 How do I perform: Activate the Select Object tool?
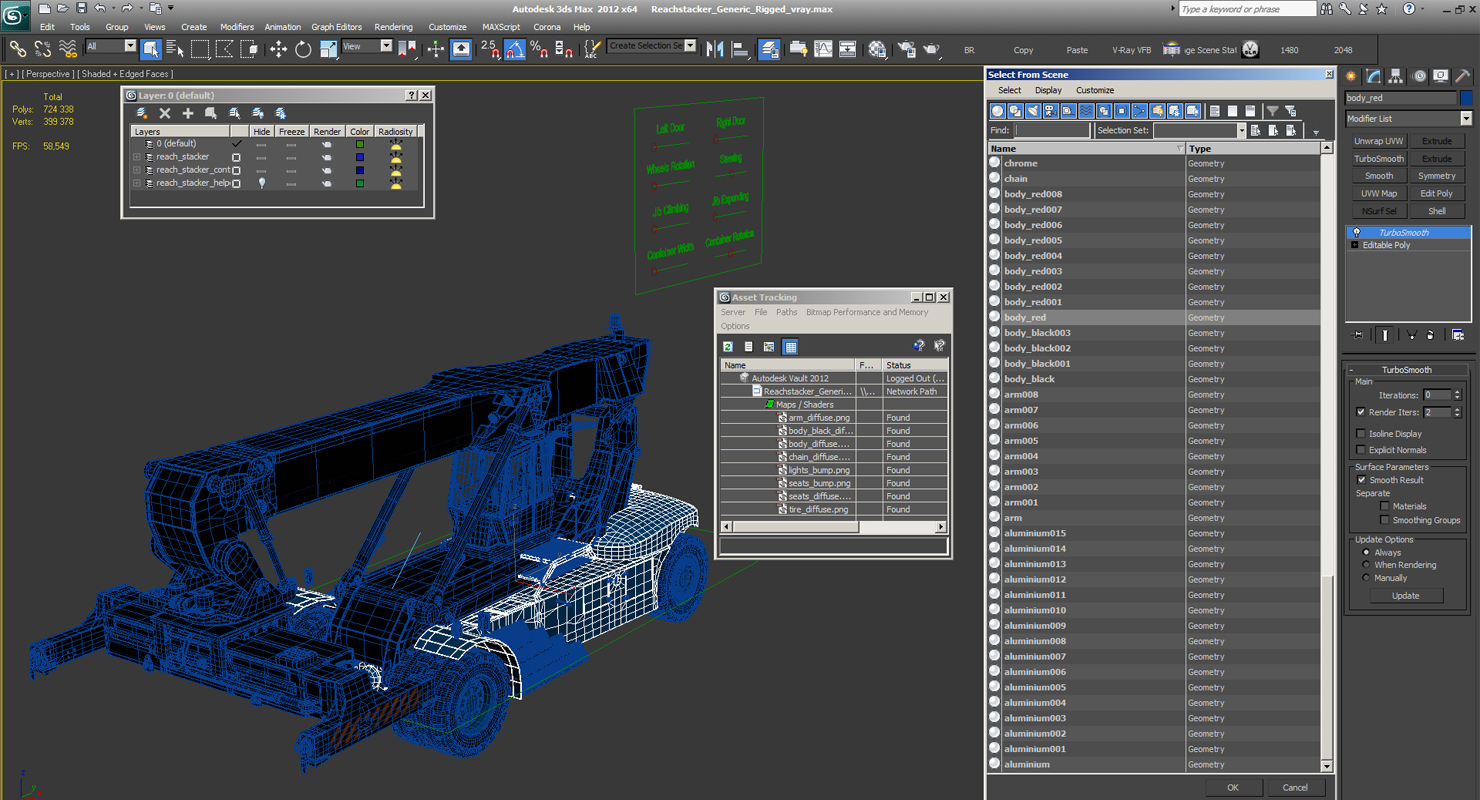(x=151, y=48)
